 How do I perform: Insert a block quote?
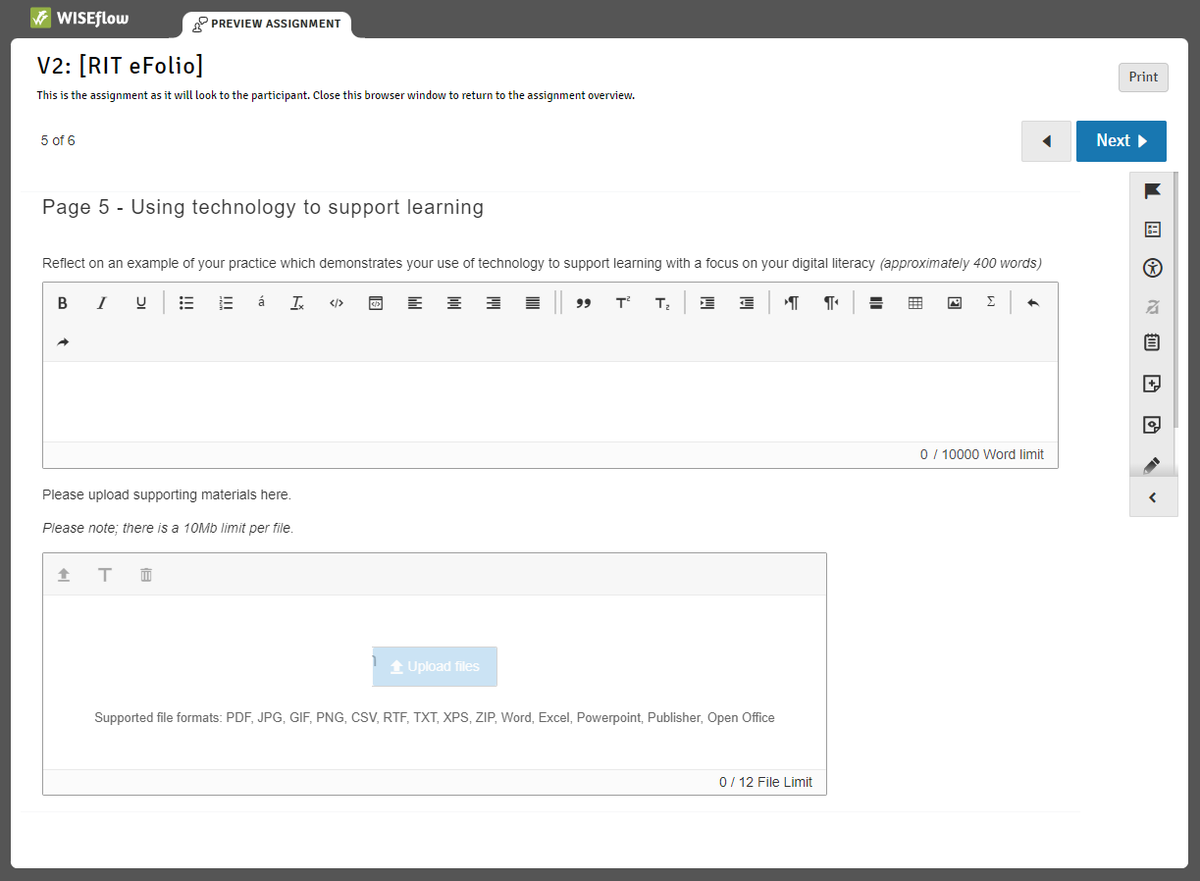pos(583,303)
